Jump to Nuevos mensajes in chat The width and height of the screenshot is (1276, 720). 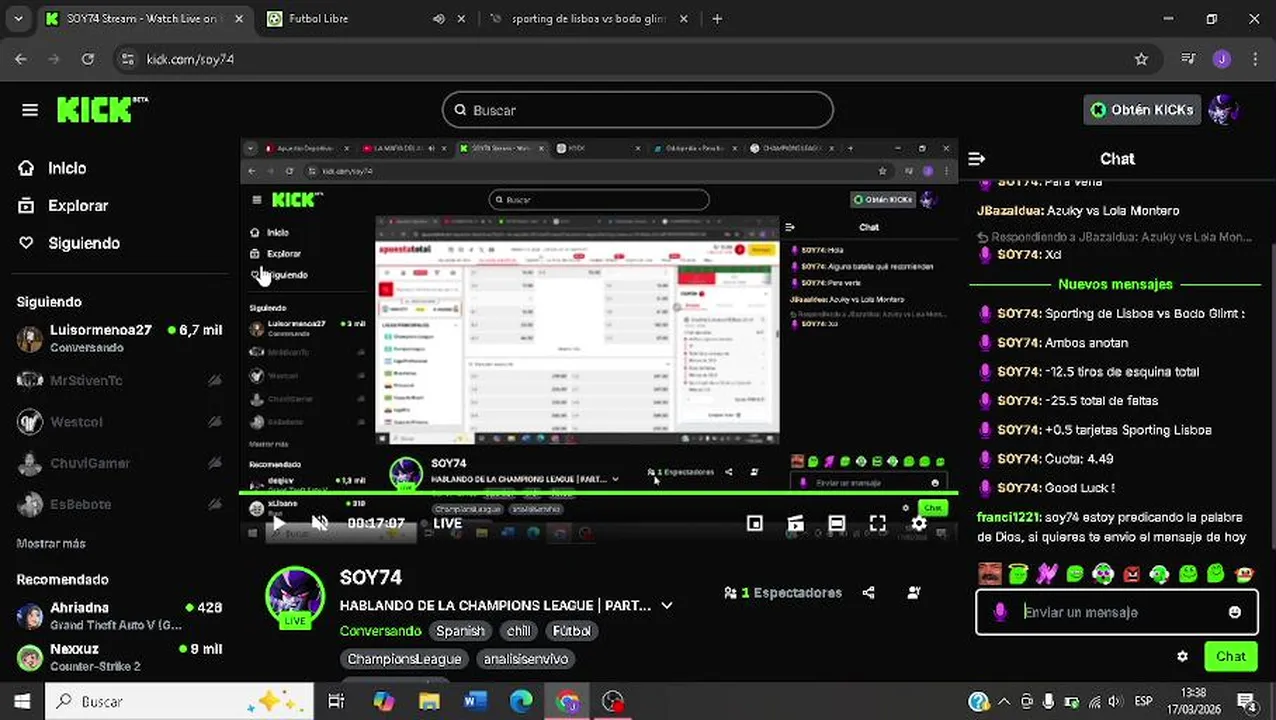pyautogui.click(x=1115, y=284)
